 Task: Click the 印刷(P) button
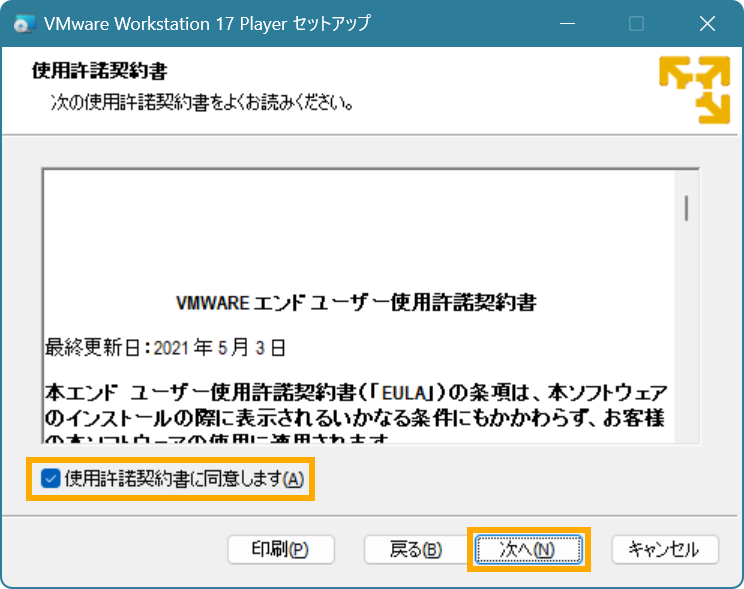(281, 550)
